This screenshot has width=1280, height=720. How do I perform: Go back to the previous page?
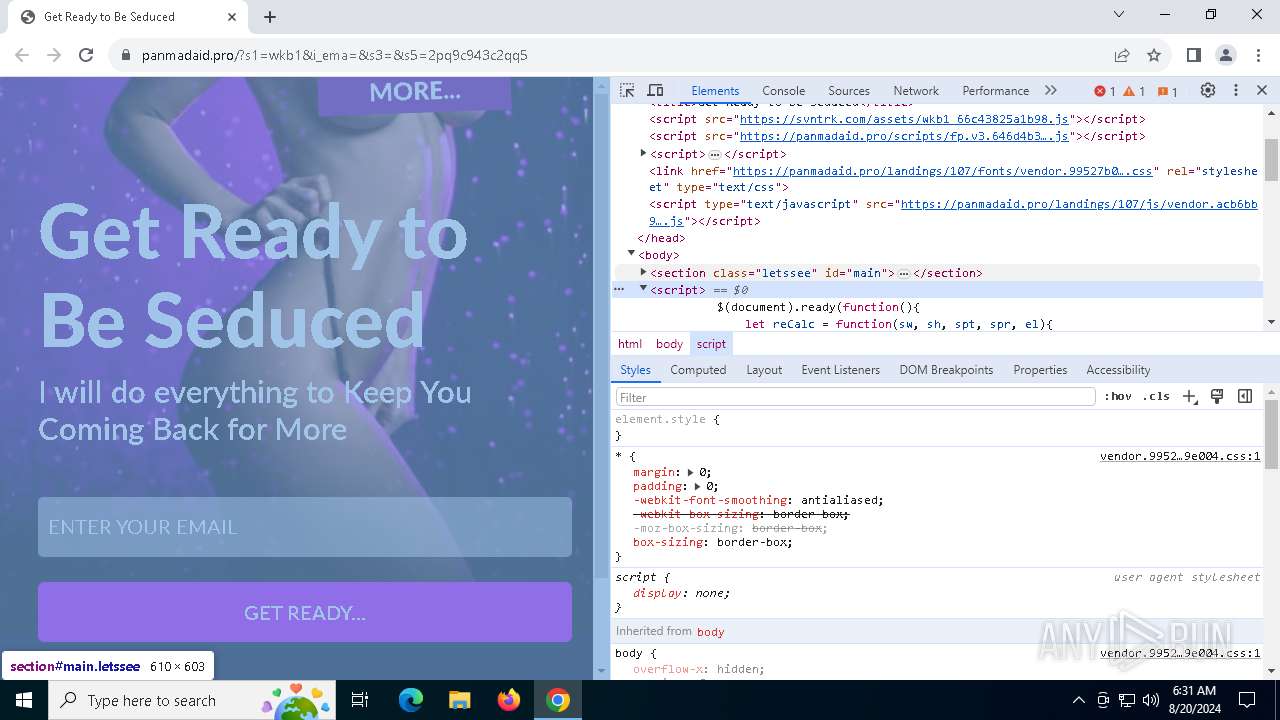pos(22,55)
